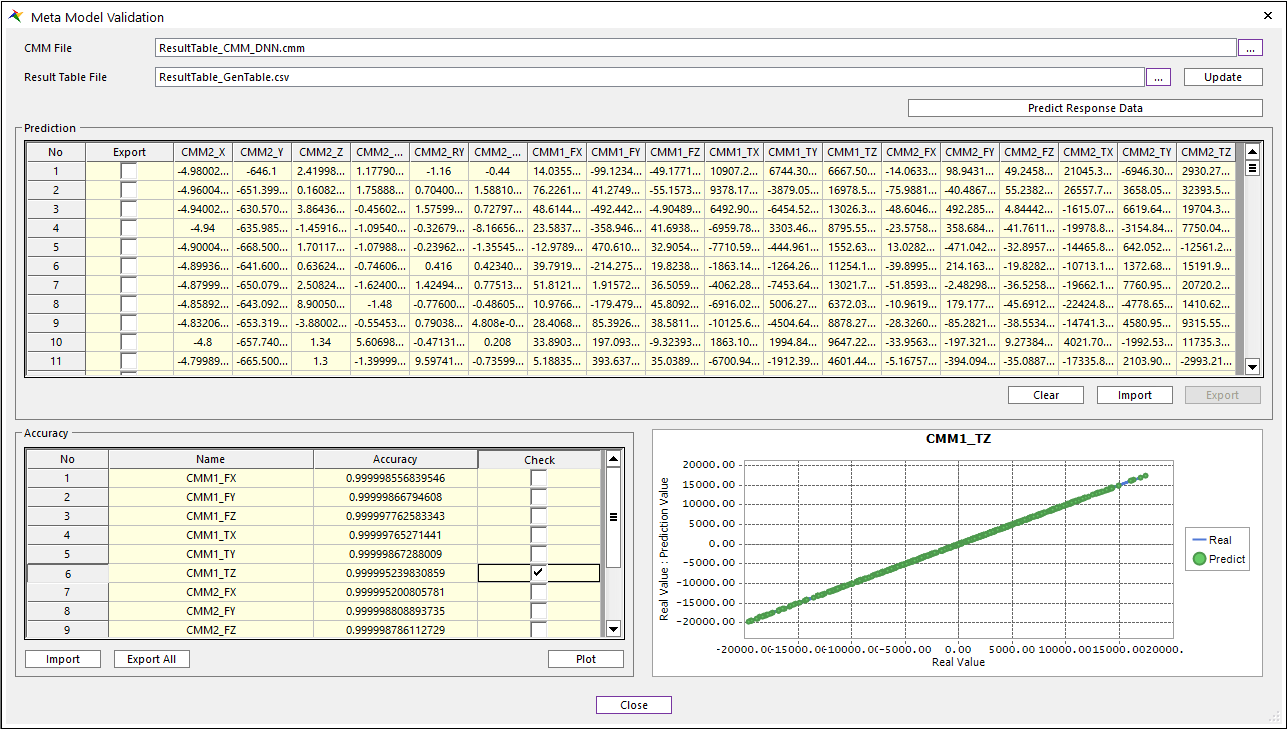Select prediction cell 0.416 in row 6
Screen dimensions: 1287x729
[x=439, y=266]
